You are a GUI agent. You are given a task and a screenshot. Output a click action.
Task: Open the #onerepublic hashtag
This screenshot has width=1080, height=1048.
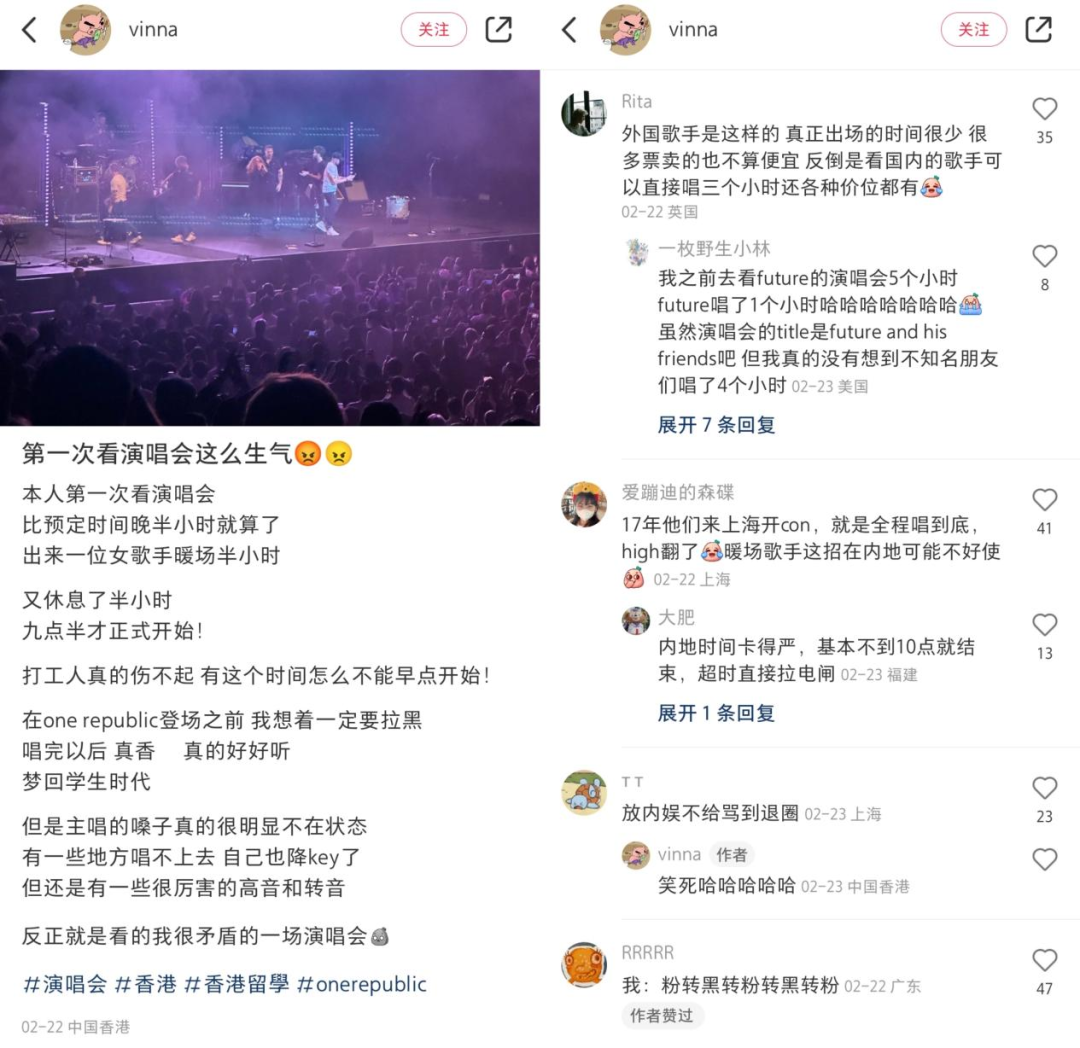point(362,984)
